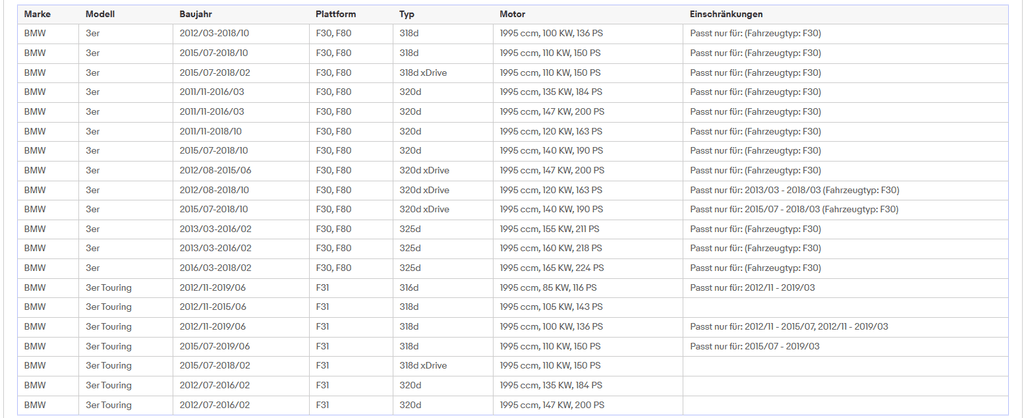Screen dimensions: 1024x418
Task: Click '325d' in the 2016/03-2018/02 row
Action: tap(410, 268)
